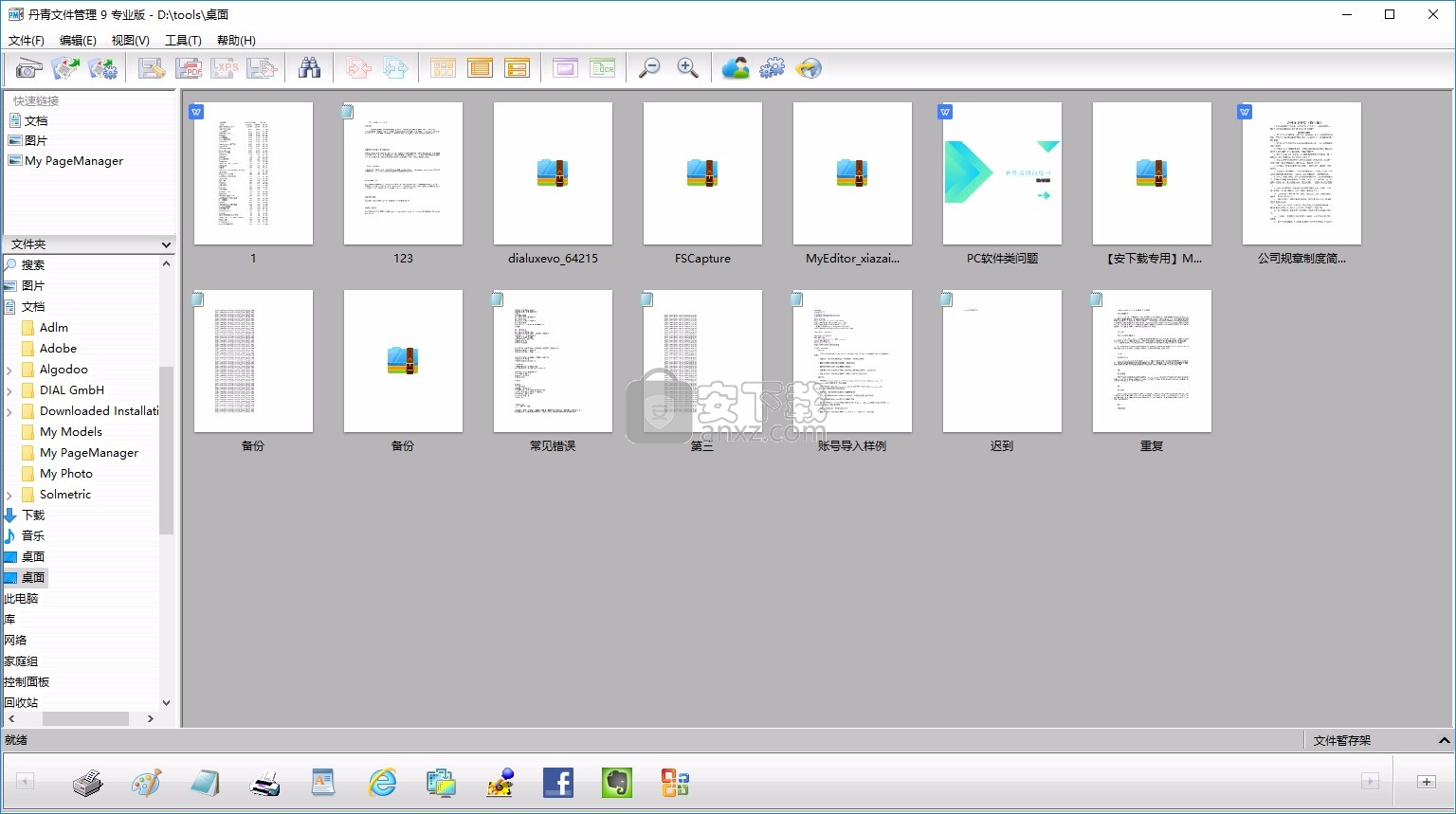
Task: Switch to details view toolbar icon
Action: (517, 68)
